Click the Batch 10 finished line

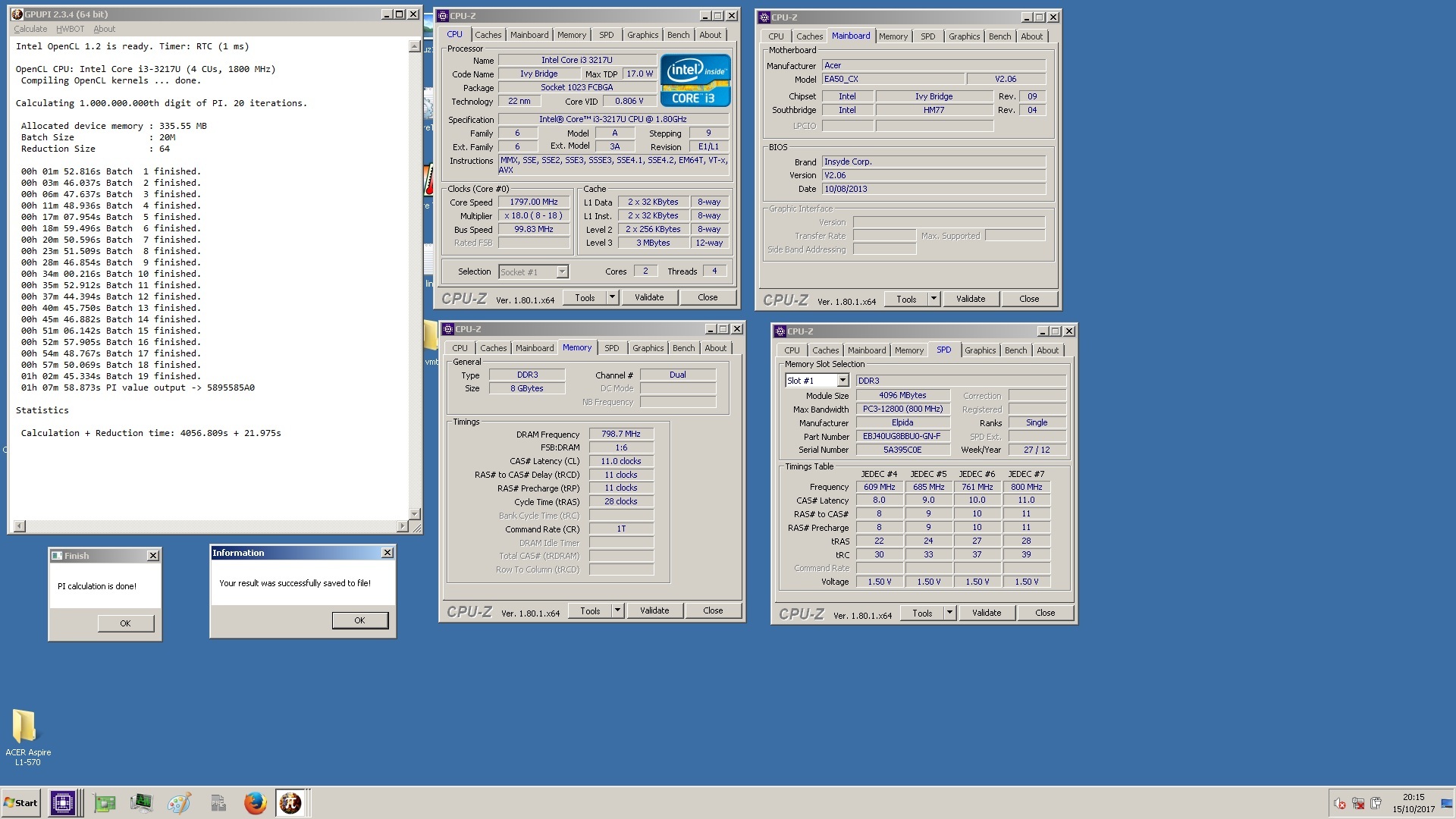[111, 274]
